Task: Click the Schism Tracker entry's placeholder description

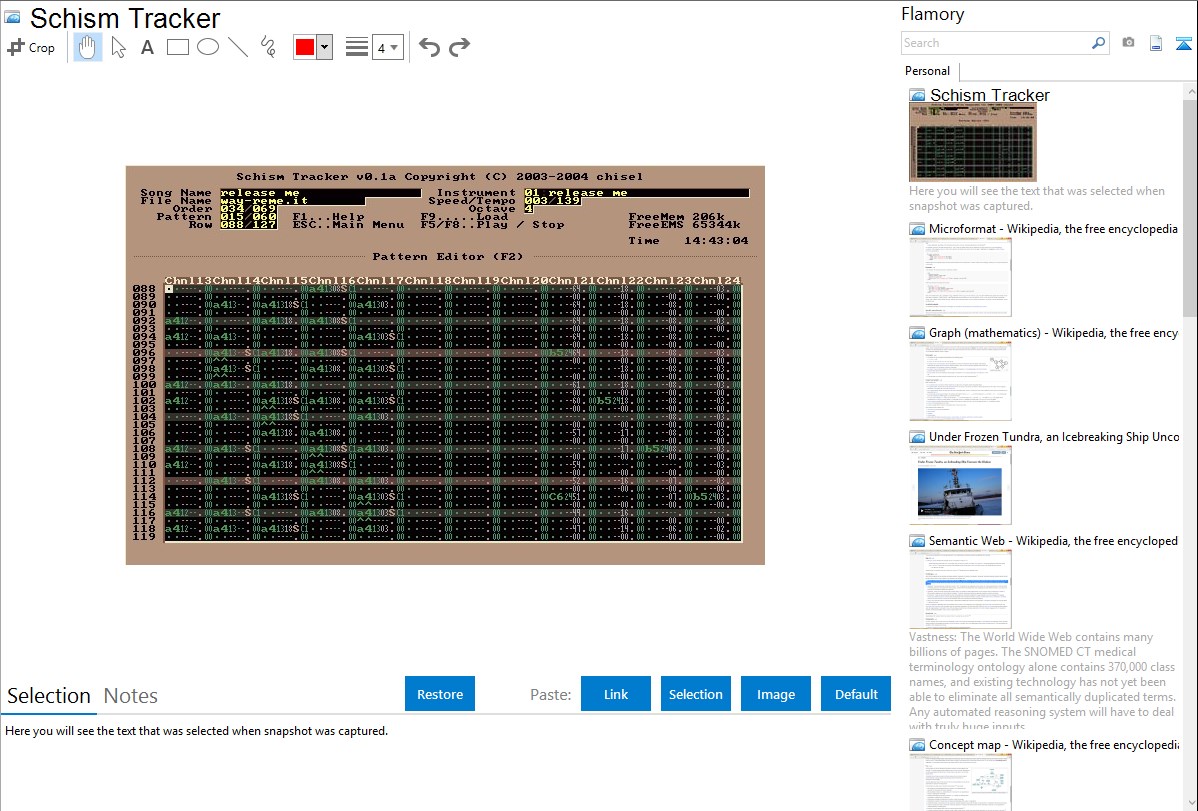Action: [x=1037, y=199]
